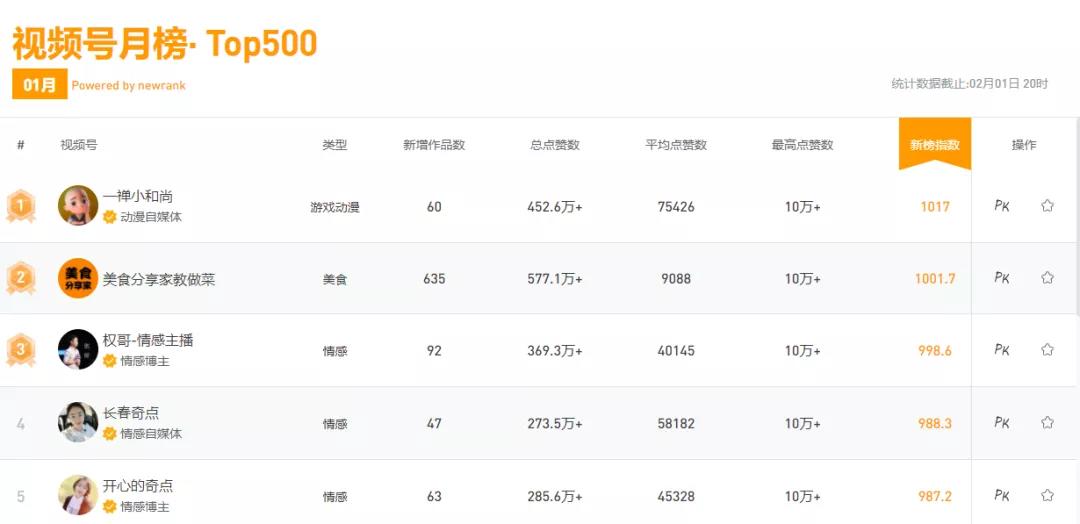The image size is (1080, 524).
Task: Click the PK icon for 开心的奇点
Action: [x=1001, y=495]
